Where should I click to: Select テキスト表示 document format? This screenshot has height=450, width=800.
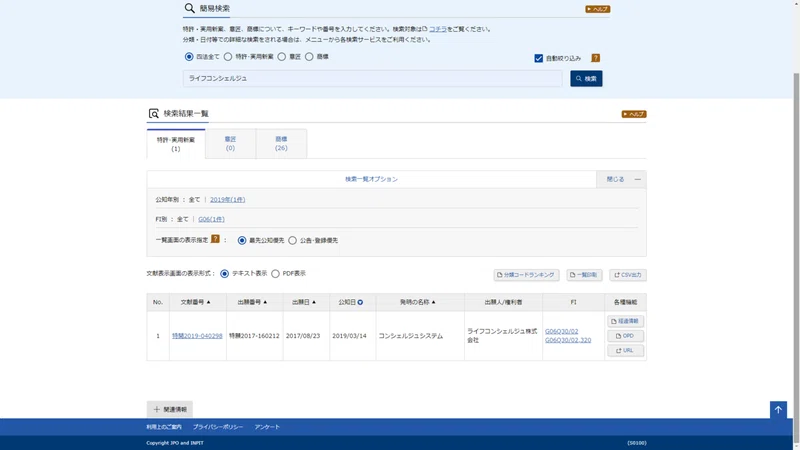224,274
